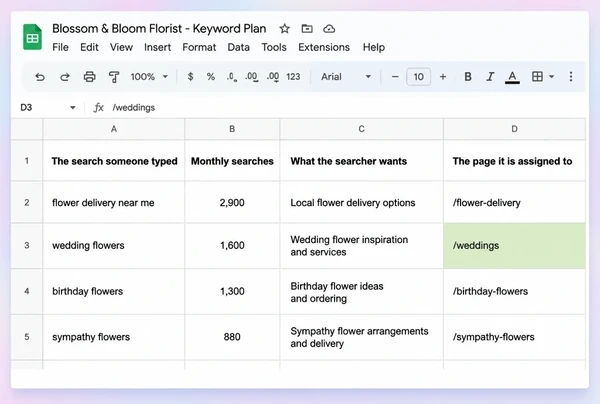
Task: Open the Help menu
Action: [373, 47]
